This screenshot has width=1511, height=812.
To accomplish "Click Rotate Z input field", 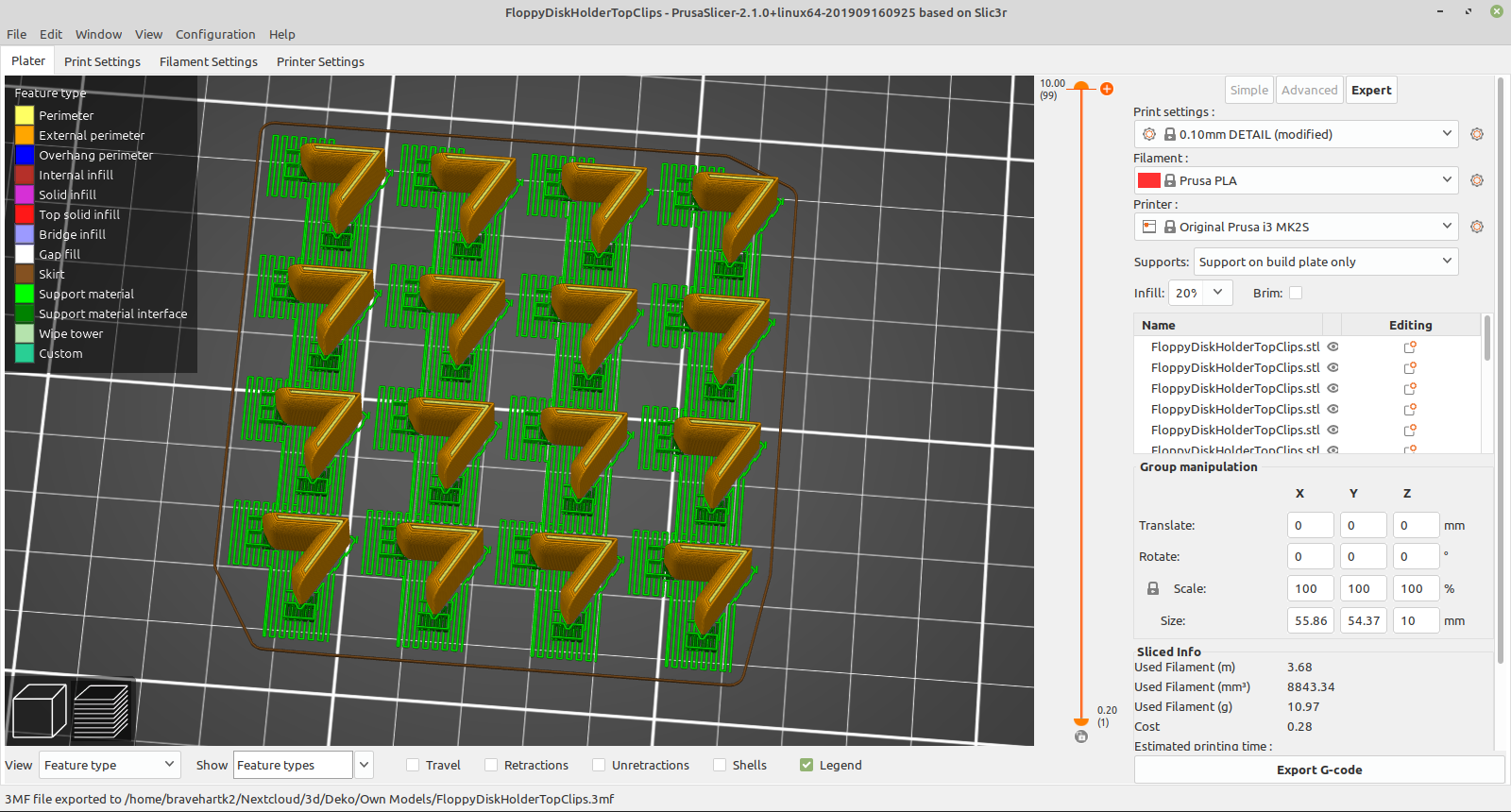I will 1417,556.
